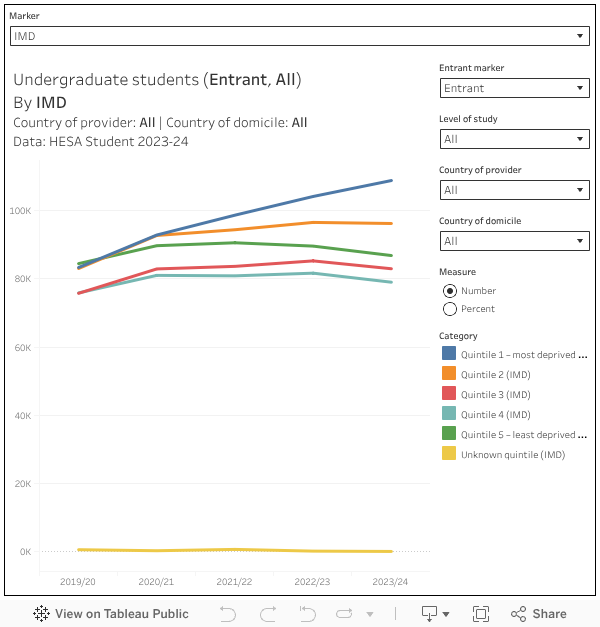This screenshot has height=627, width=600.
Task: Enter full screen mode
Action: tap(481, 614)
